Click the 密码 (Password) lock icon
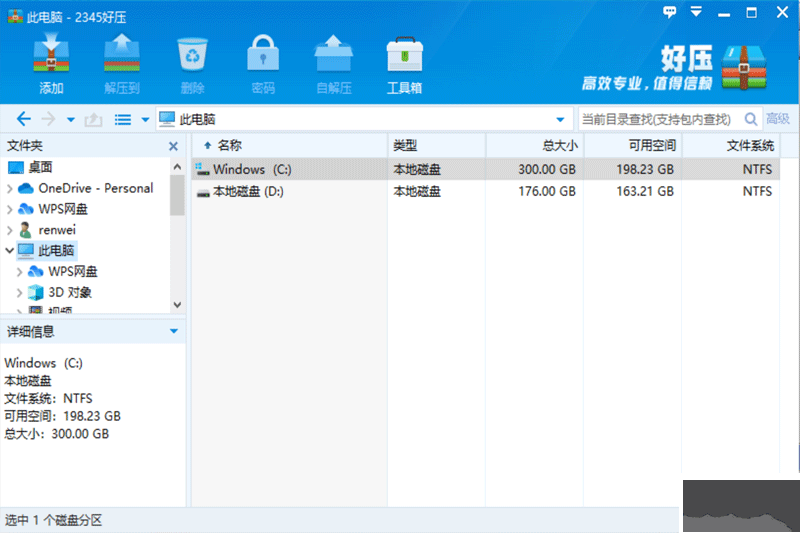Screen dimensions: 800x533 pos(263,53)
